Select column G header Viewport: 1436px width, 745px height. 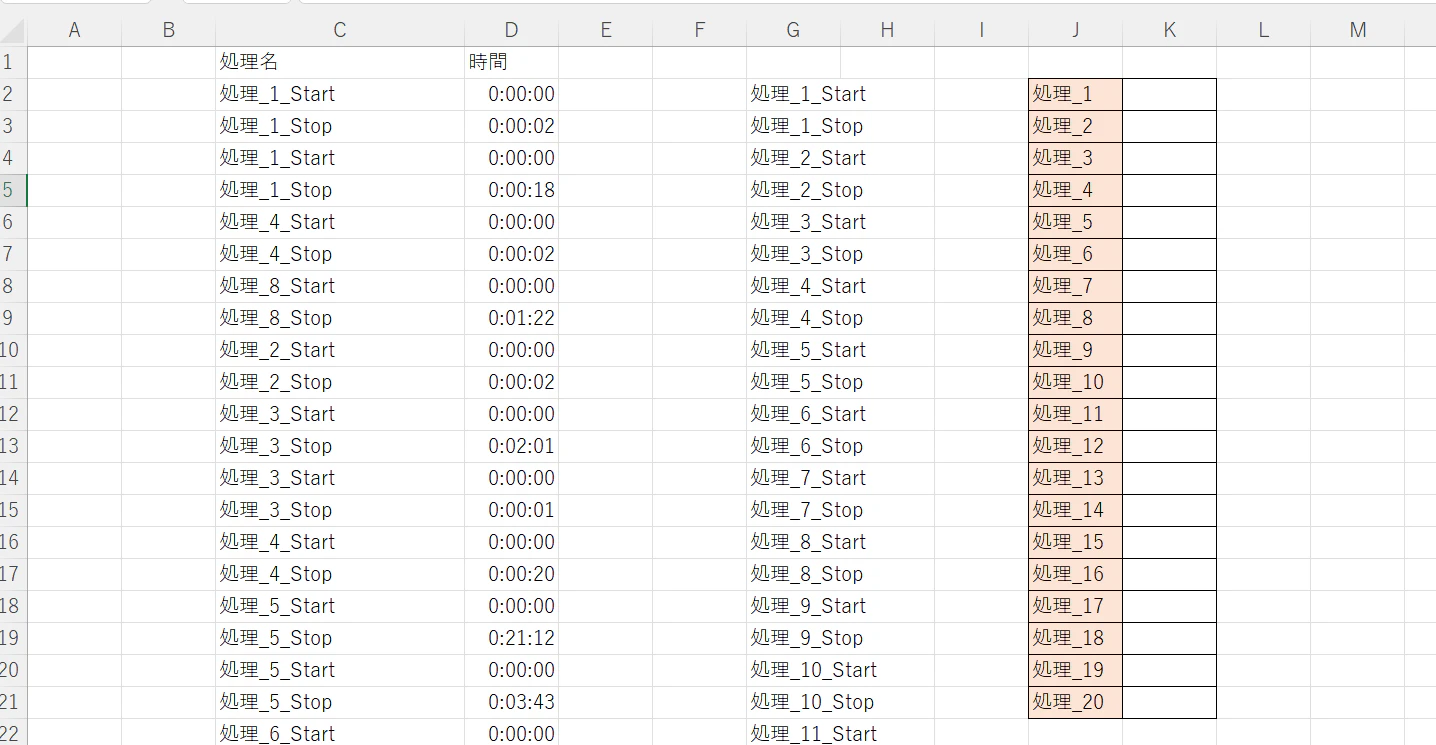[793, 30]
